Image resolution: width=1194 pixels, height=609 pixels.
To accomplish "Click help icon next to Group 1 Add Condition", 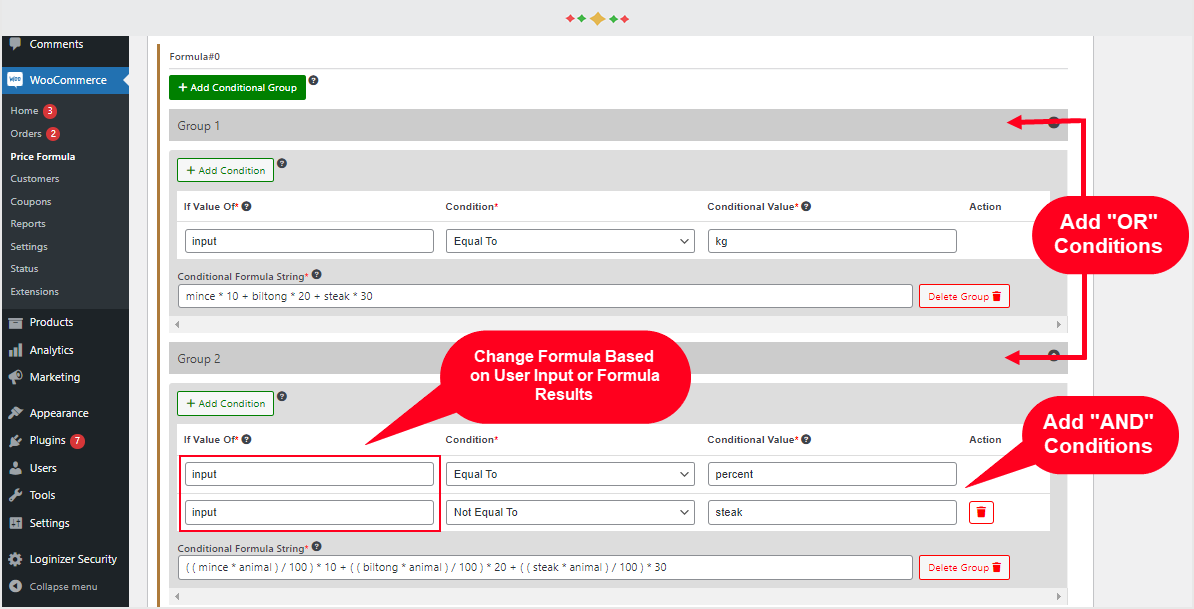I will pos(282,163).
